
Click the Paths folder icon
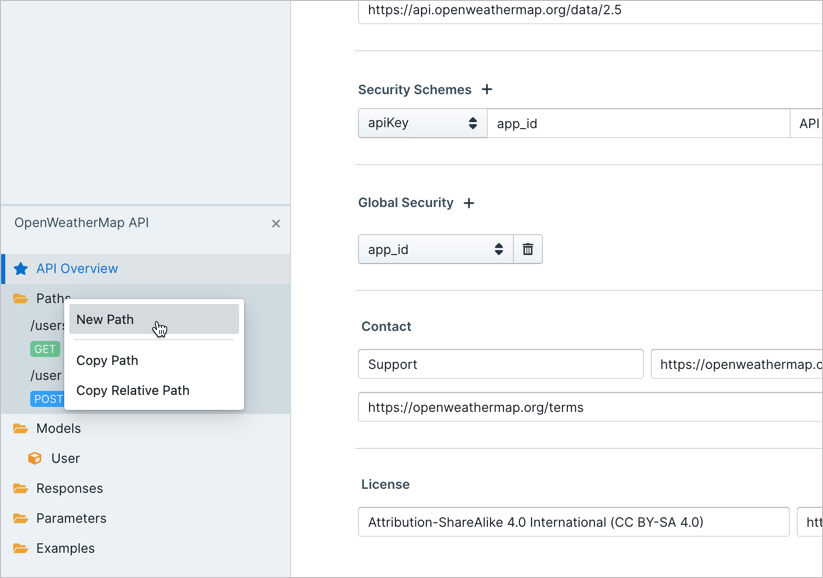(21, 298)
